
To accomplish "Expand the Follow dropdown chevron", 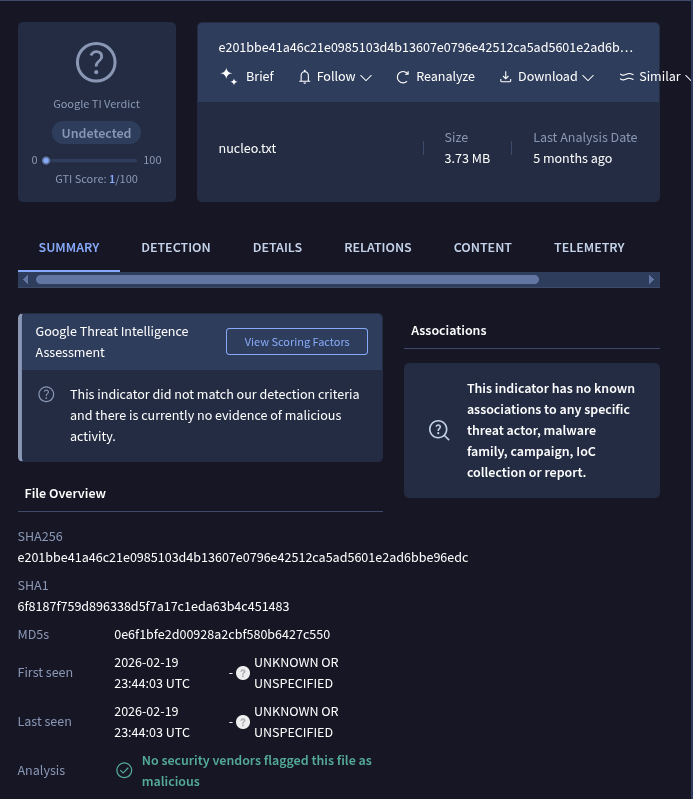I will pos(366,77).
